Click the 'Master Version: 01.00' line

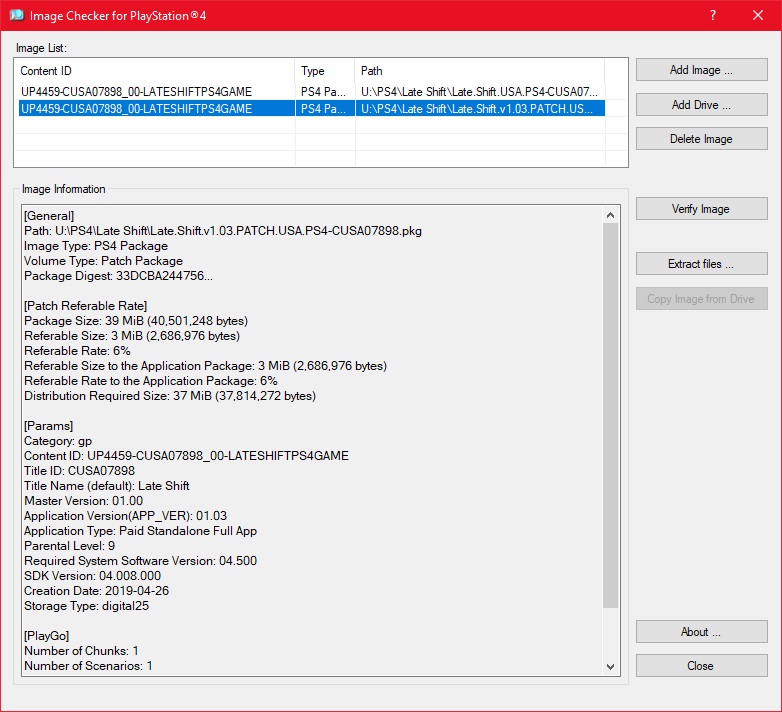pyautogui.click(x=83, y=501)
